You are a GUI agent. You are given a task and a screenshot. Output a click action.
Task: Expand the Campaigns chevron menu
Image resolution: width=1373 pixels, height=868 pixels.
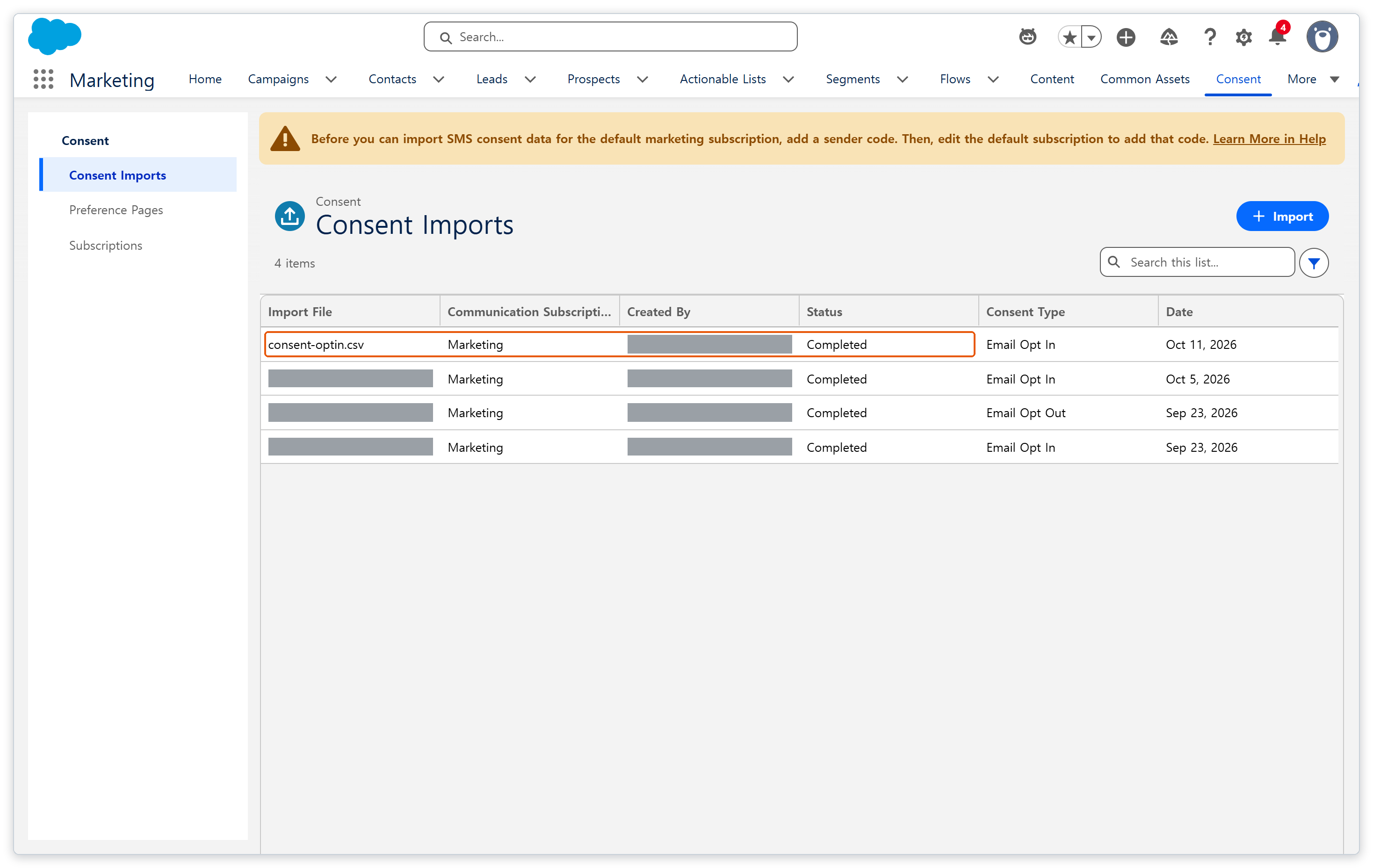click(331, 80)
